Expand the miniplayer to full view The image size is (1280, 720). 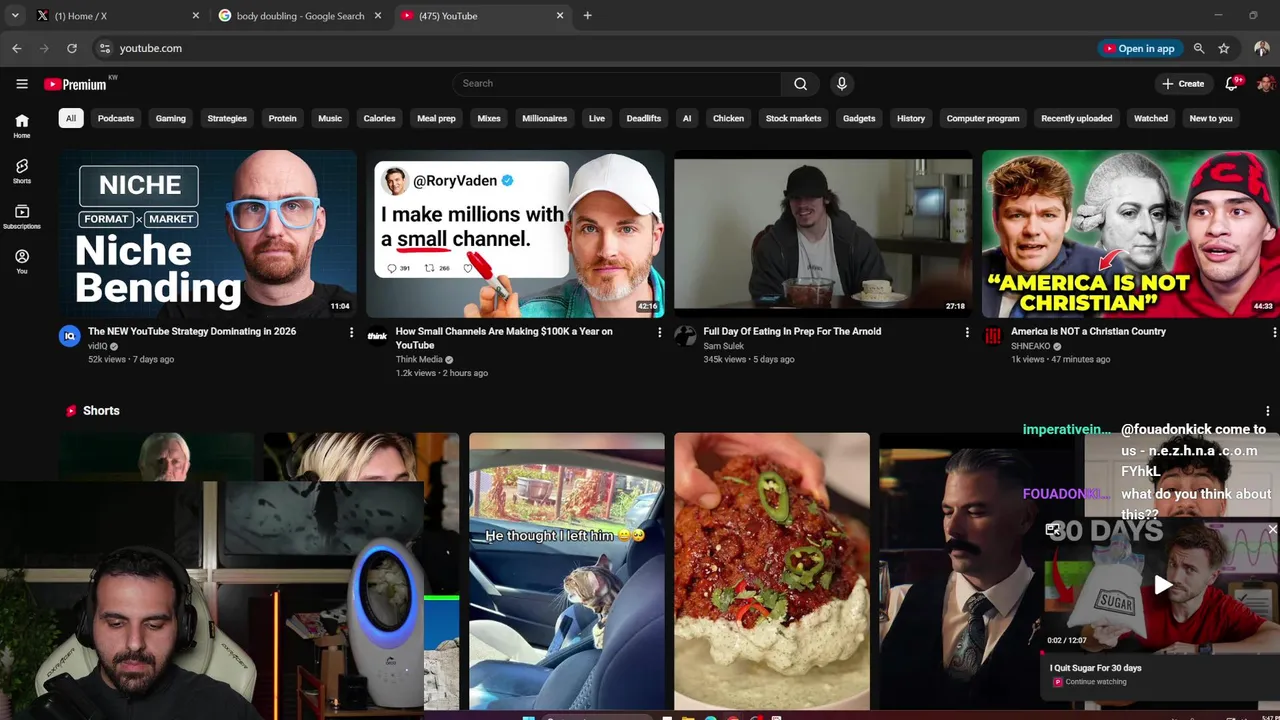[x=1053, y=529]
